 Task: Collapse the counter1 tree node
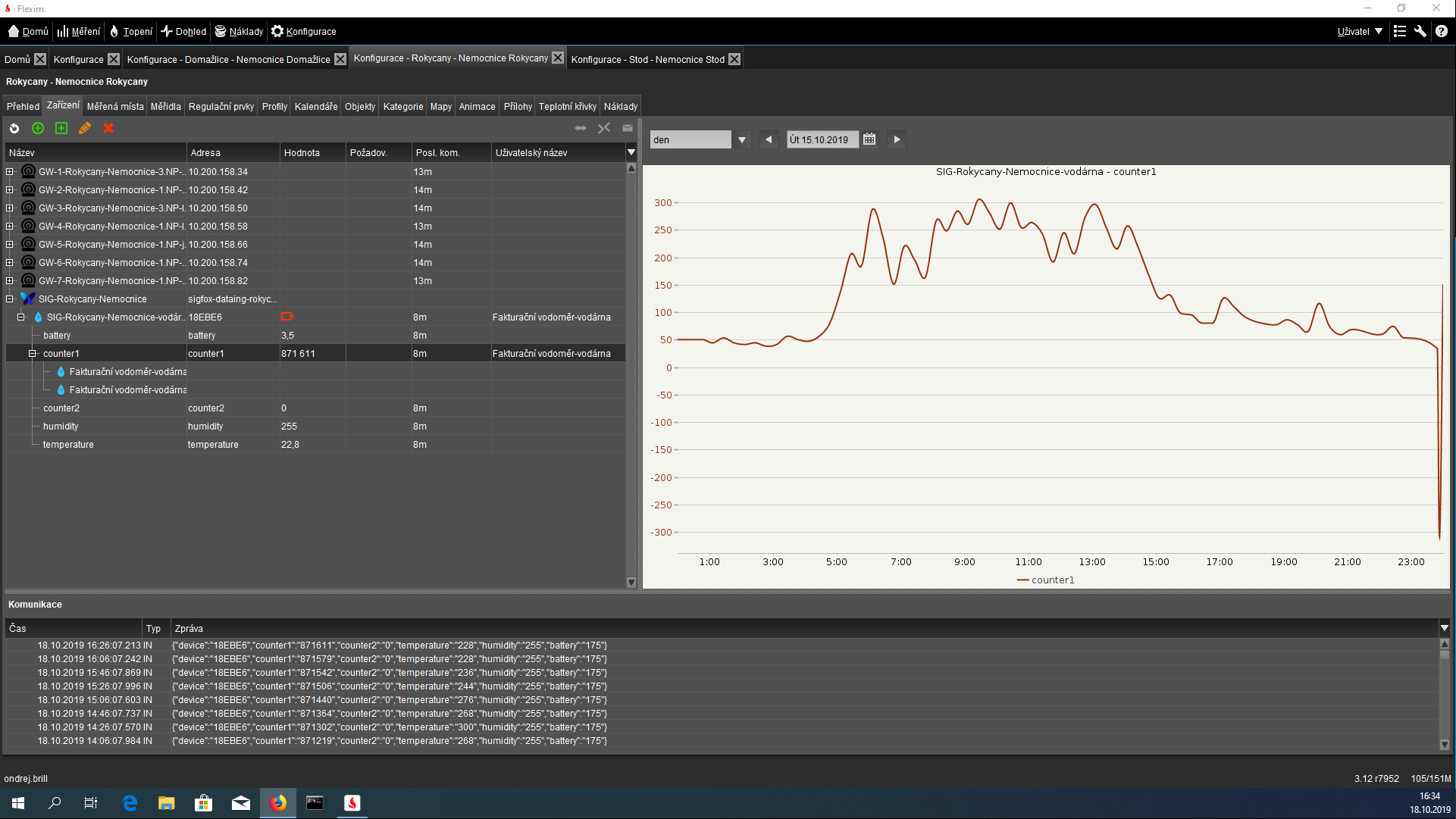[x=33, y=354]
